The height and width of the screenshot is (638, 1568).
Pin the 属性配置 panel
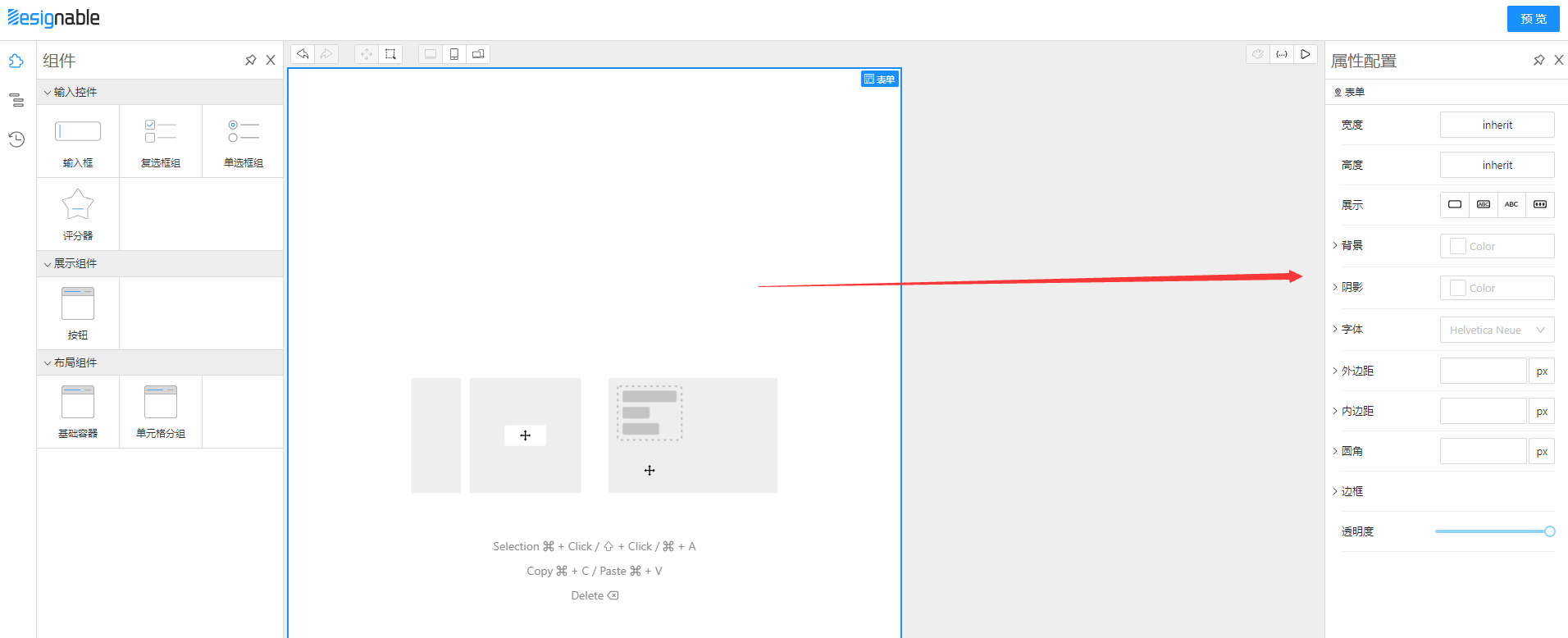point(1539,60)
